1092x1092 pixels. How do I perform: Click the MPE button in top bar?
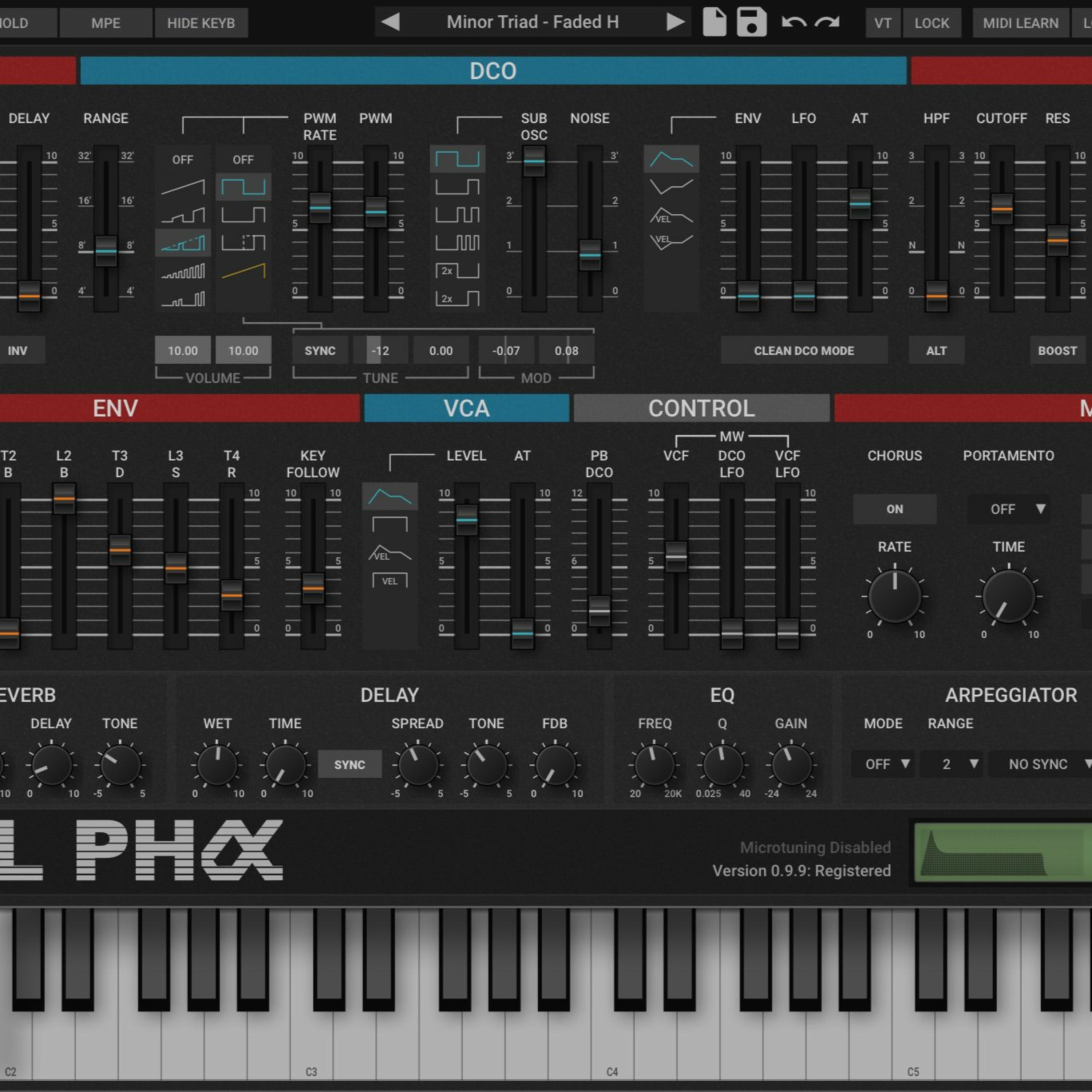pyautogui.click(x=106, y=23)
